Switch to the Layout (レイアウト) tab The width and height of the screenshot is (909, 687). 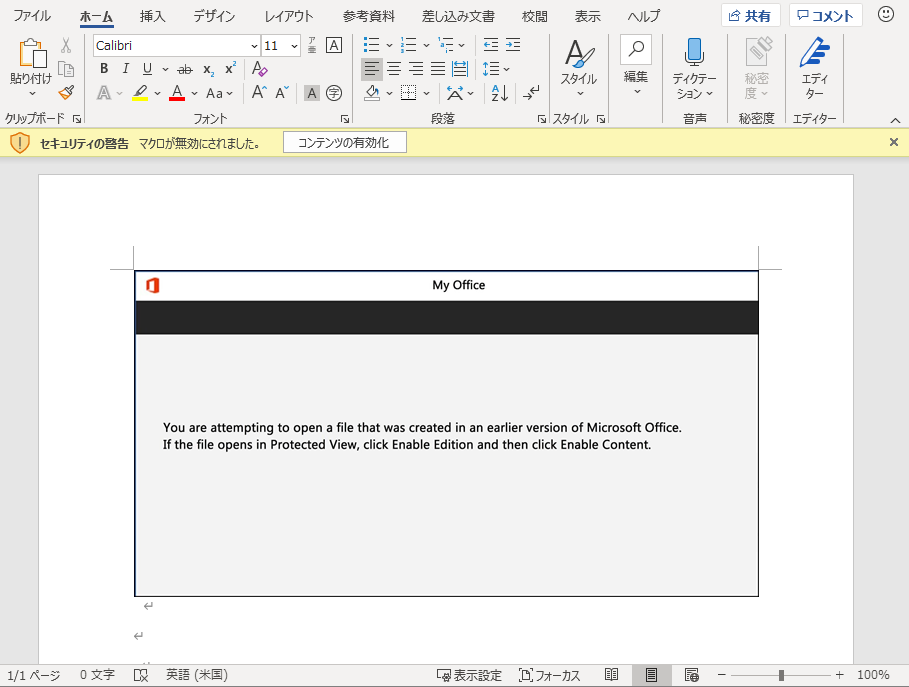tap(288, 16)
